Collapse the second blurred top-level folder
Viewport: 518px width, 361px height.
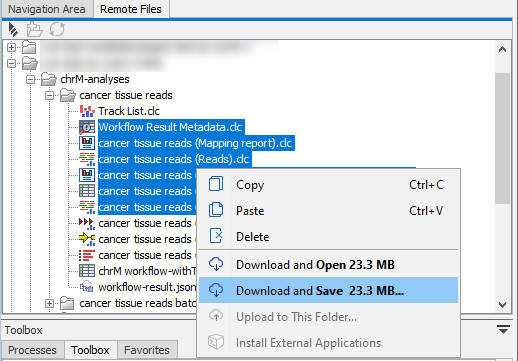tap(11, 63)
